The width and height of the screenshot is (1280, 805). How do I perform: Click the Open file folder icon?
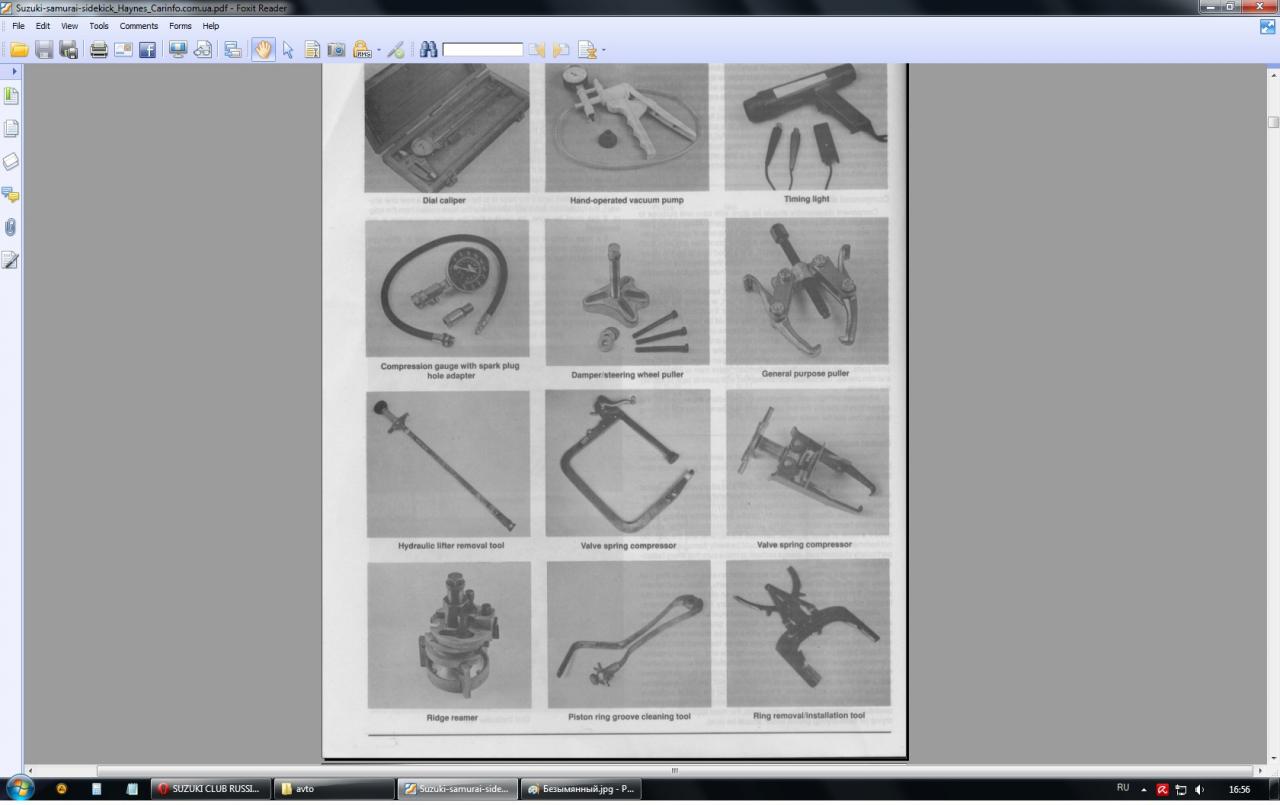(19, 49)
